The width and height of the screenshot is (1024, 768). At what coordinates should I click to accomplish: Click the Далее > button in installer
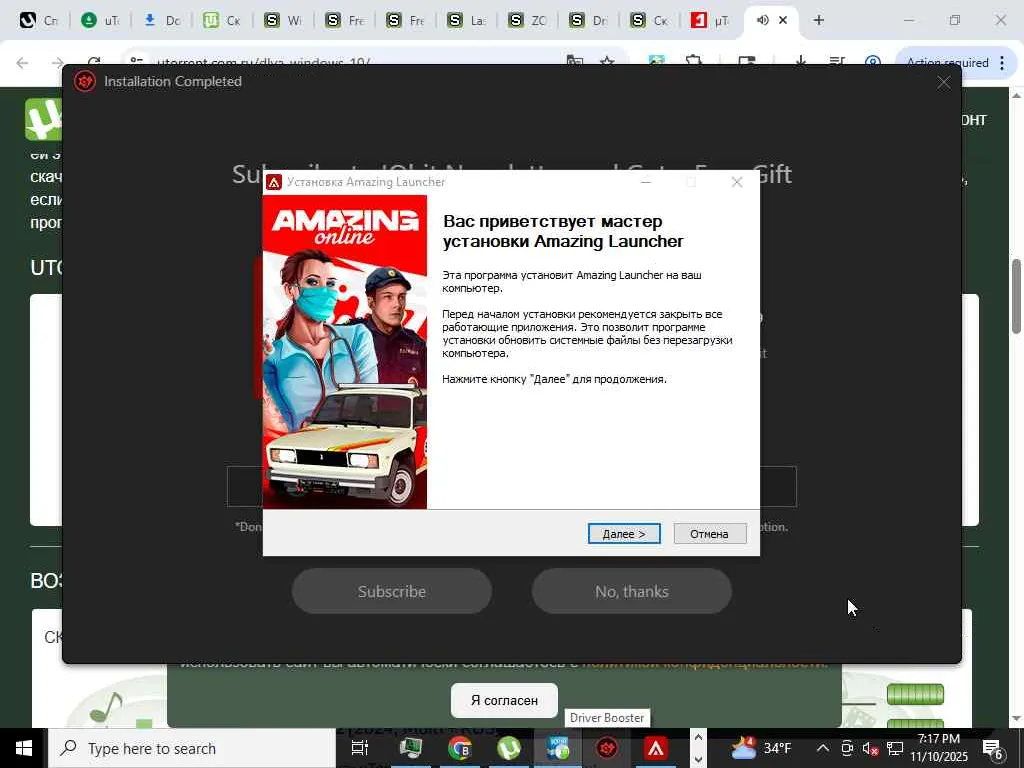pyautogui.click(x=624, y=534)
